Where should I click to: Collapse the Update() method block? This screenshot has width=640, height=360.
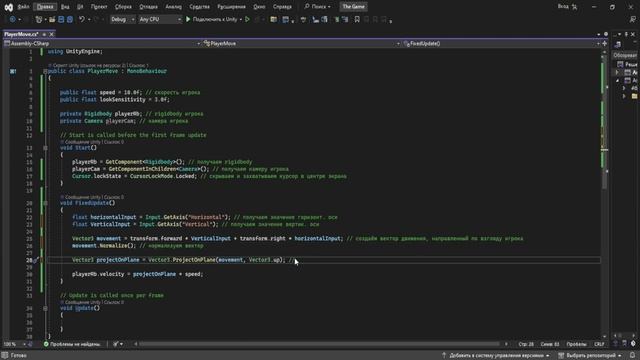point(45,308)
